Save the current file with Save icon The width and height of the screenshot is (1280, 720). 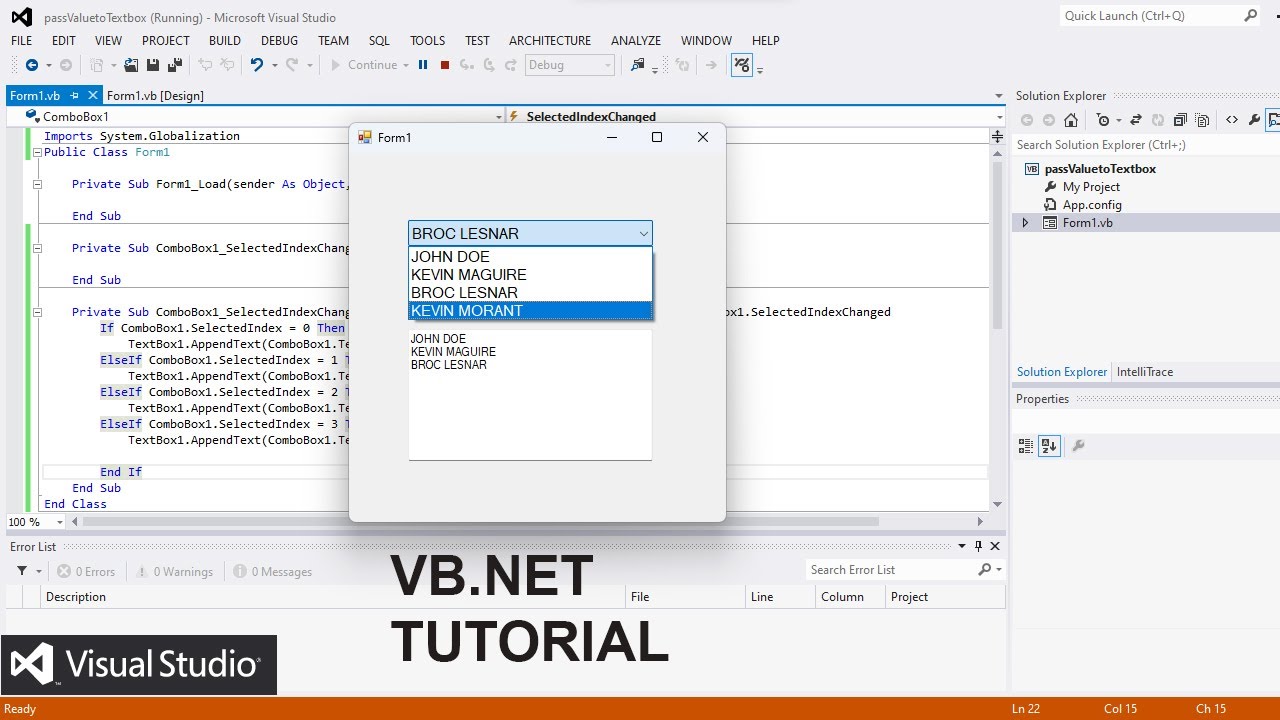tap(153, 65)
